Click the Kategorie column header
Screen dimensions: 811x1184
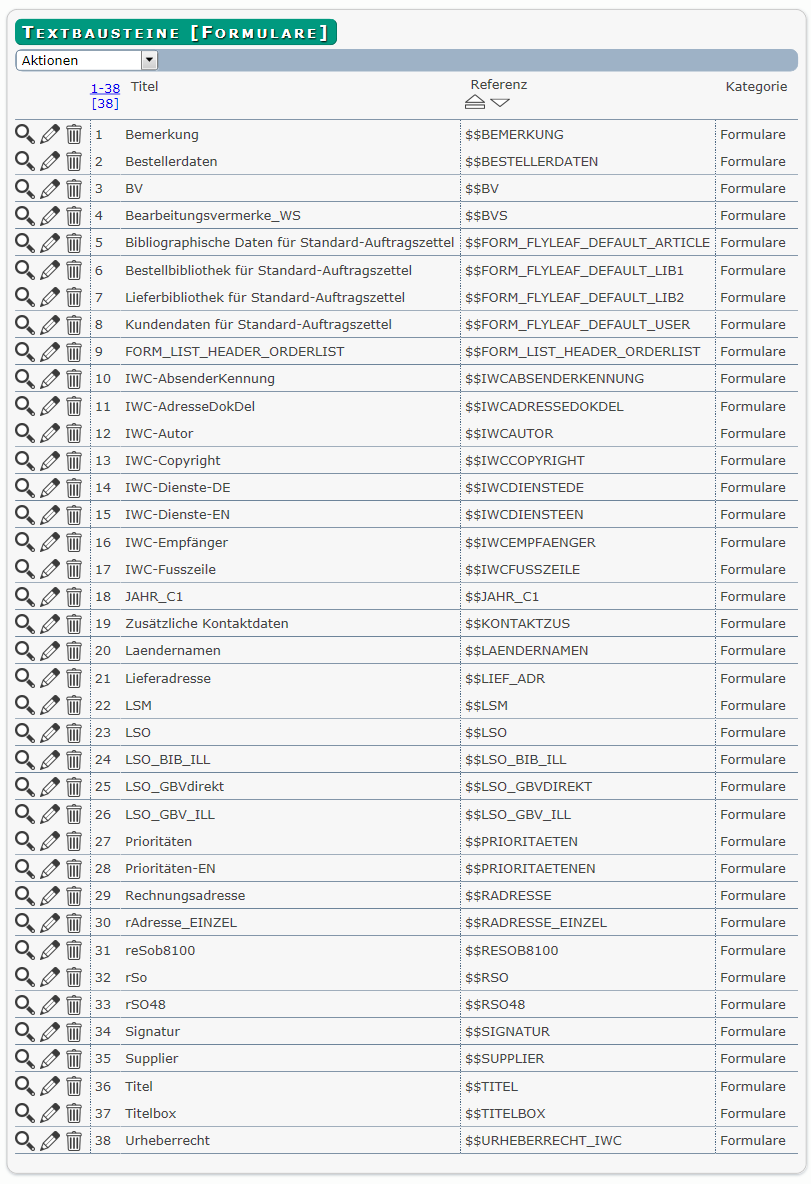(756, 87)
